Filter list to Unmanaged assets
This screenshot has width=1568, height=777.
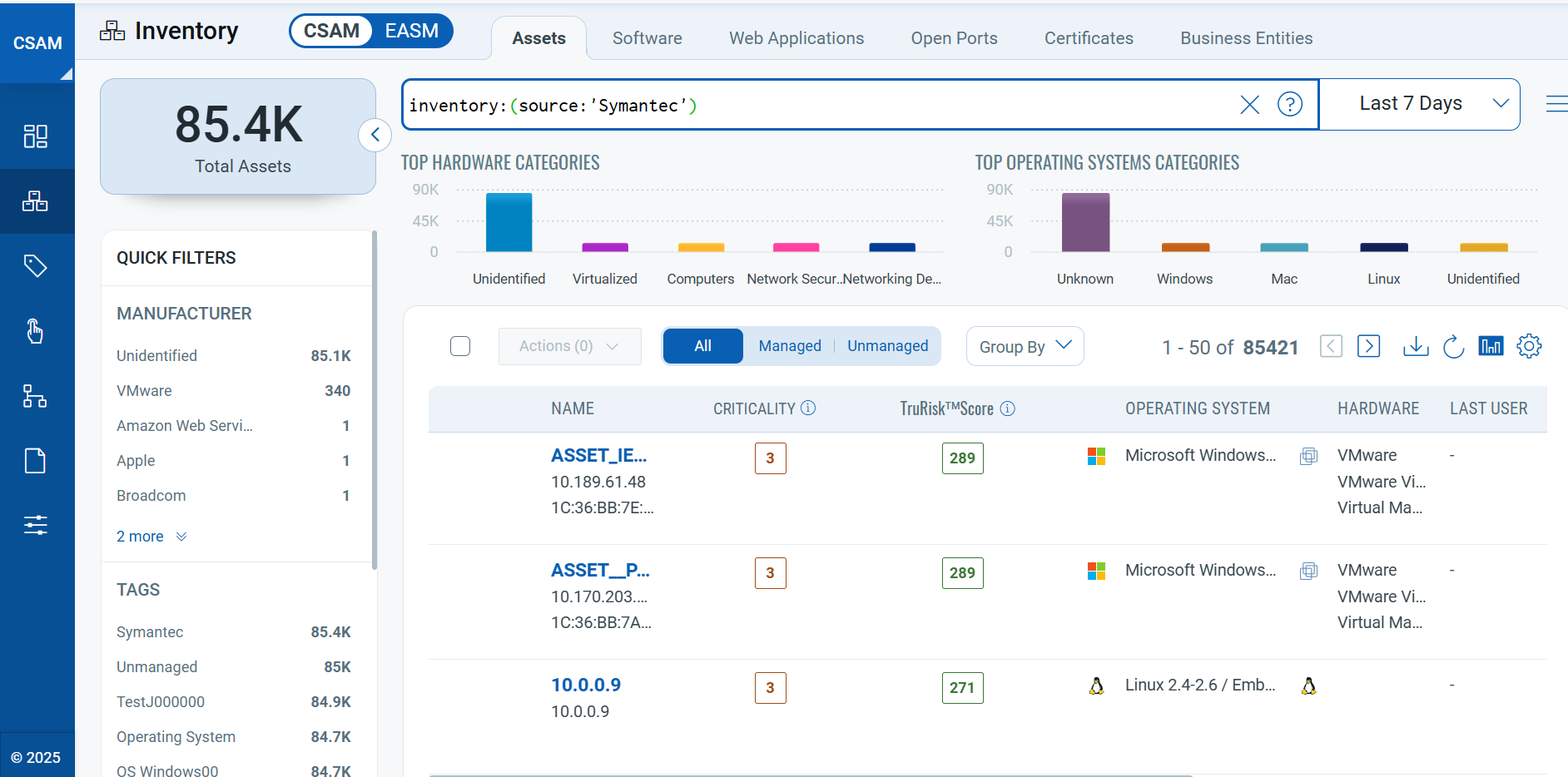point(887,346)
